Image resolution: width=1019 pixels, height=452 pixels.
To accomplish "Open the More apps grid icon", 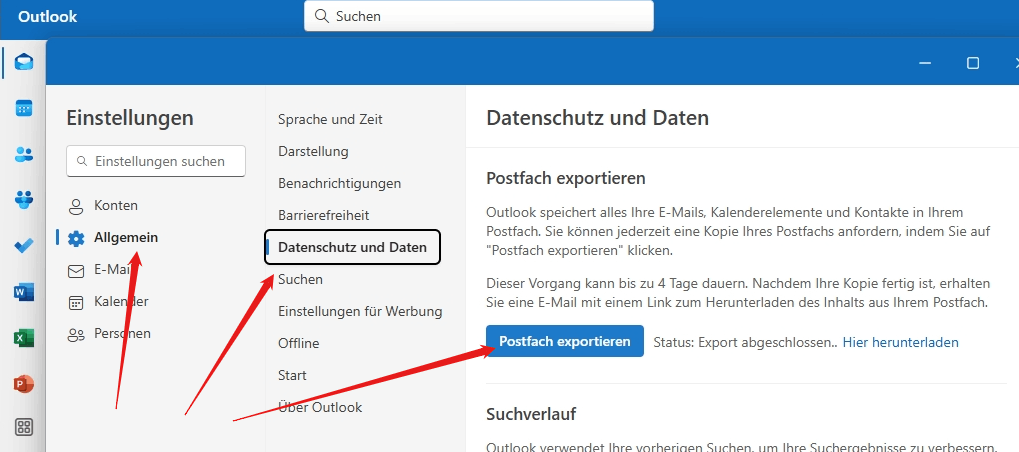I will [24, 427].
